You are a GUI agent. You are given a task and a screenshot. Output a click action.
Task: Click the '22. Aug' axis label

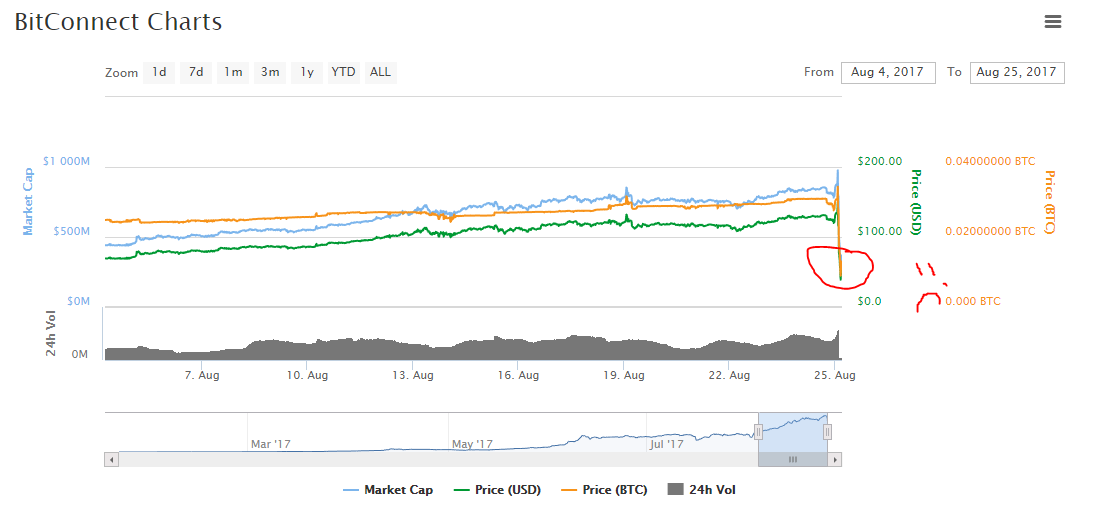730,376
